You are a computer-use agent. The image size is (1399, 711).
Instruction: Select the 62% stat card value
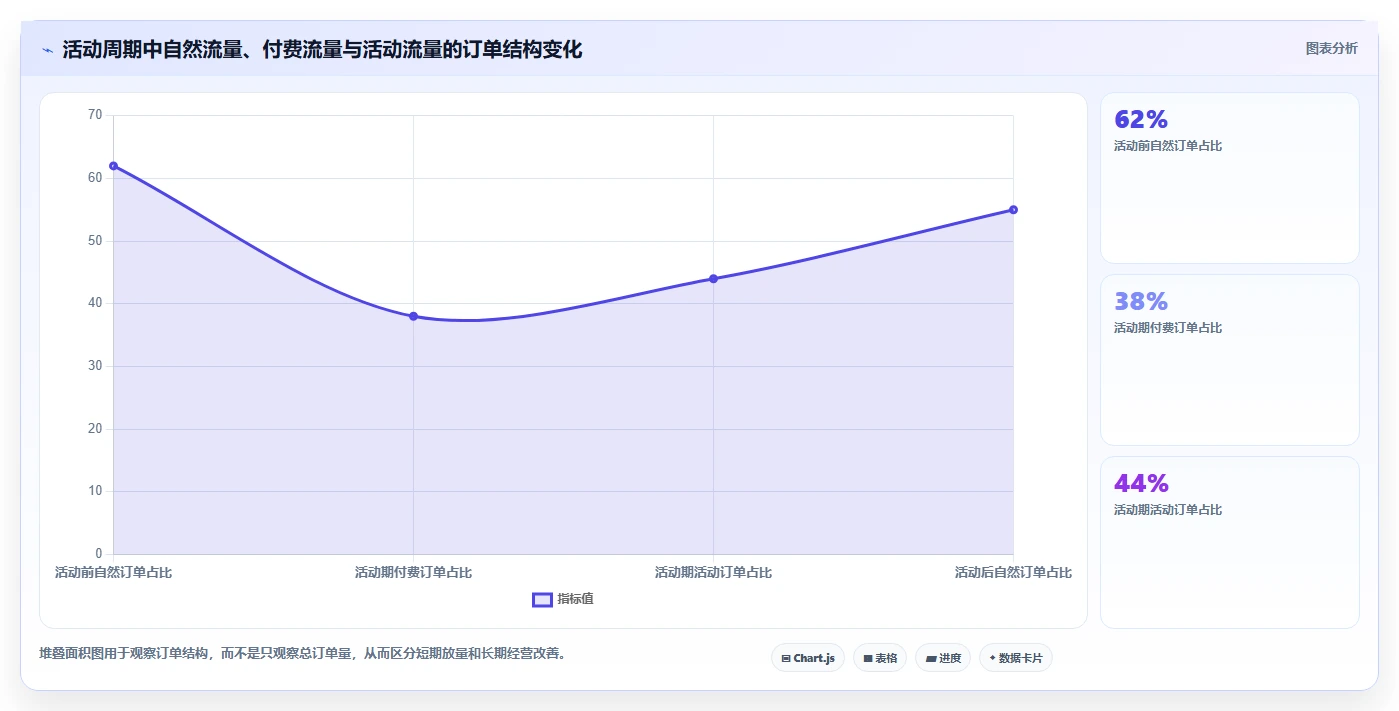(x=1141, y=120)
